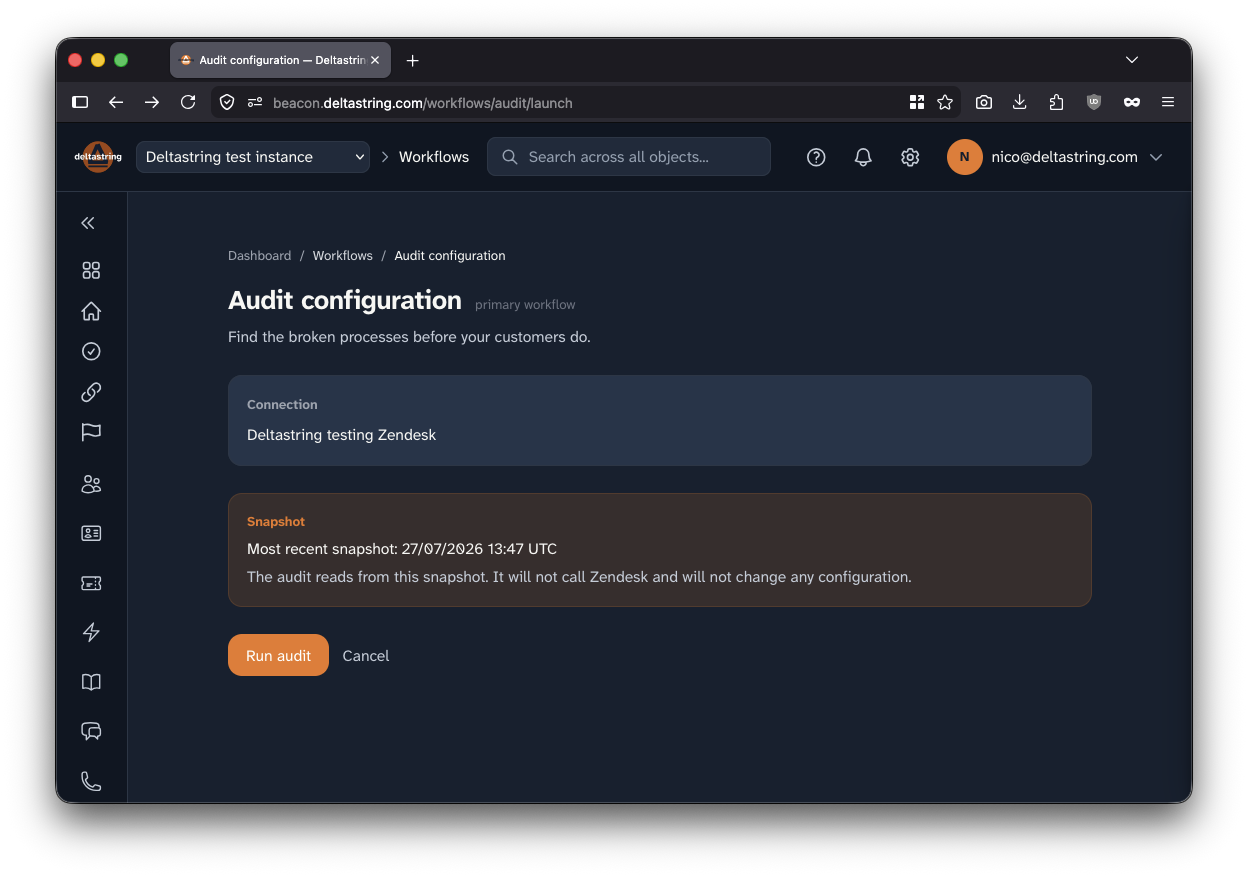The image size is (1248, 877).
Task: Go to Workflows breadcrumb link
Action: click(x=343, y=256)
